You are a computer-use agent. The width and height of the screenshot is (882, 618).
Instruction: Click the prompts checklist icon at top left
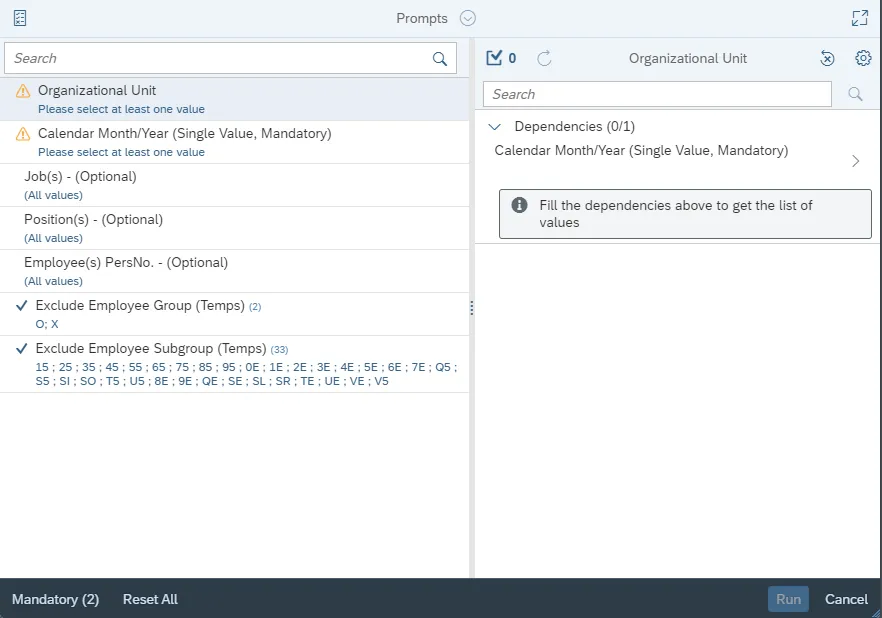[x=20, y=18]
